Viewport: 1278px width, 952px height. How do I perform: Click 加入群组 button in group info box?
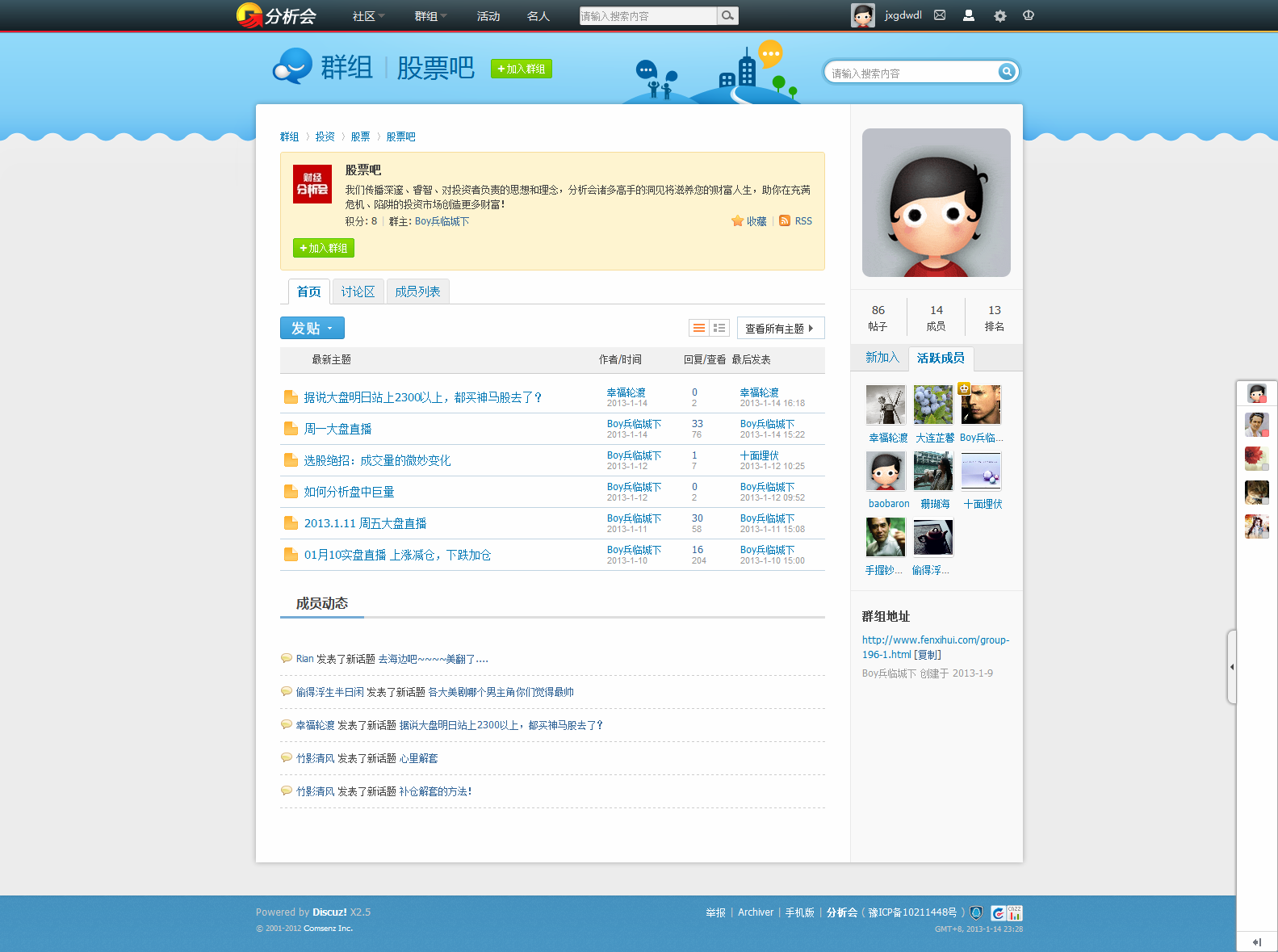coord(324,248)
